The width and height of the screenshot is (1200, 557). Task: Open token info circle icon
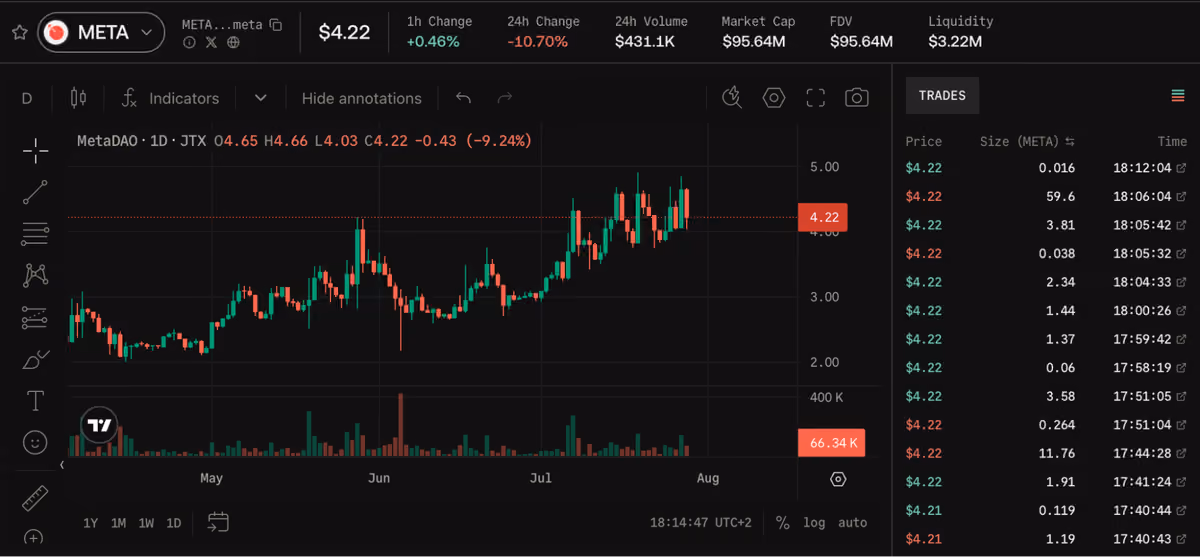(x=189, y=42)
